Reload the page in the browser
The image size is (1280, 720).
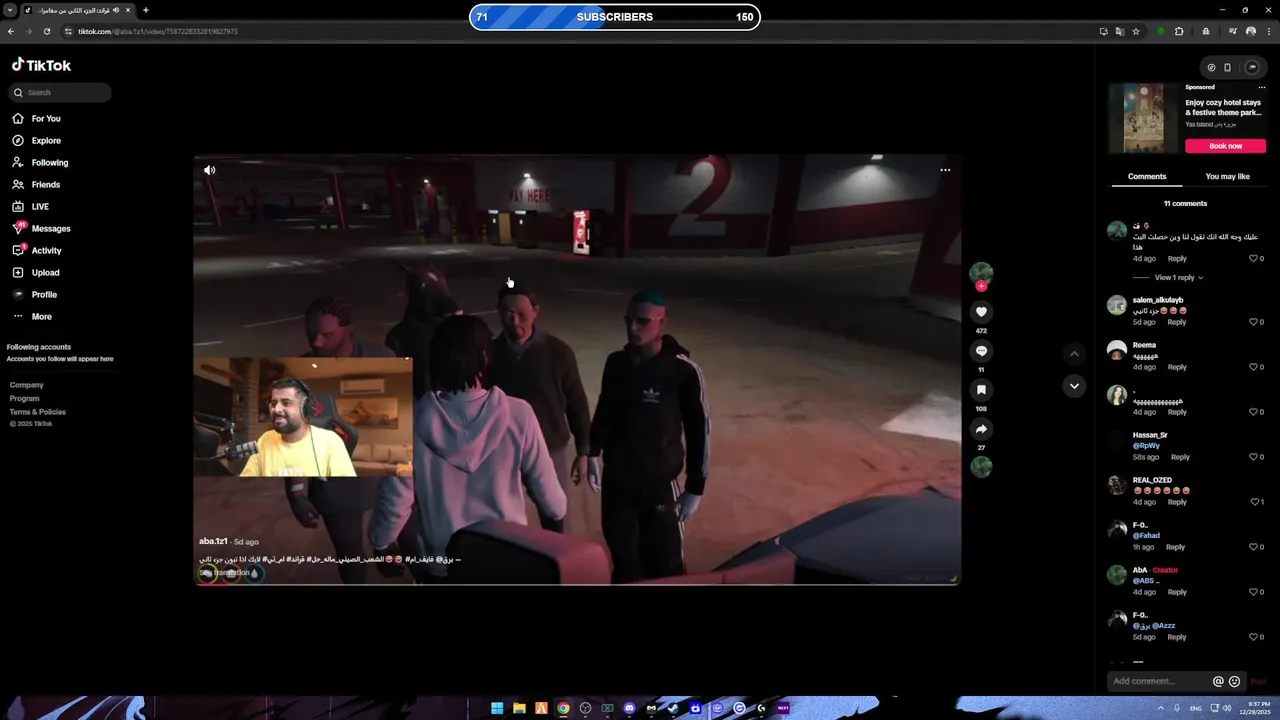tap(46, 31)
